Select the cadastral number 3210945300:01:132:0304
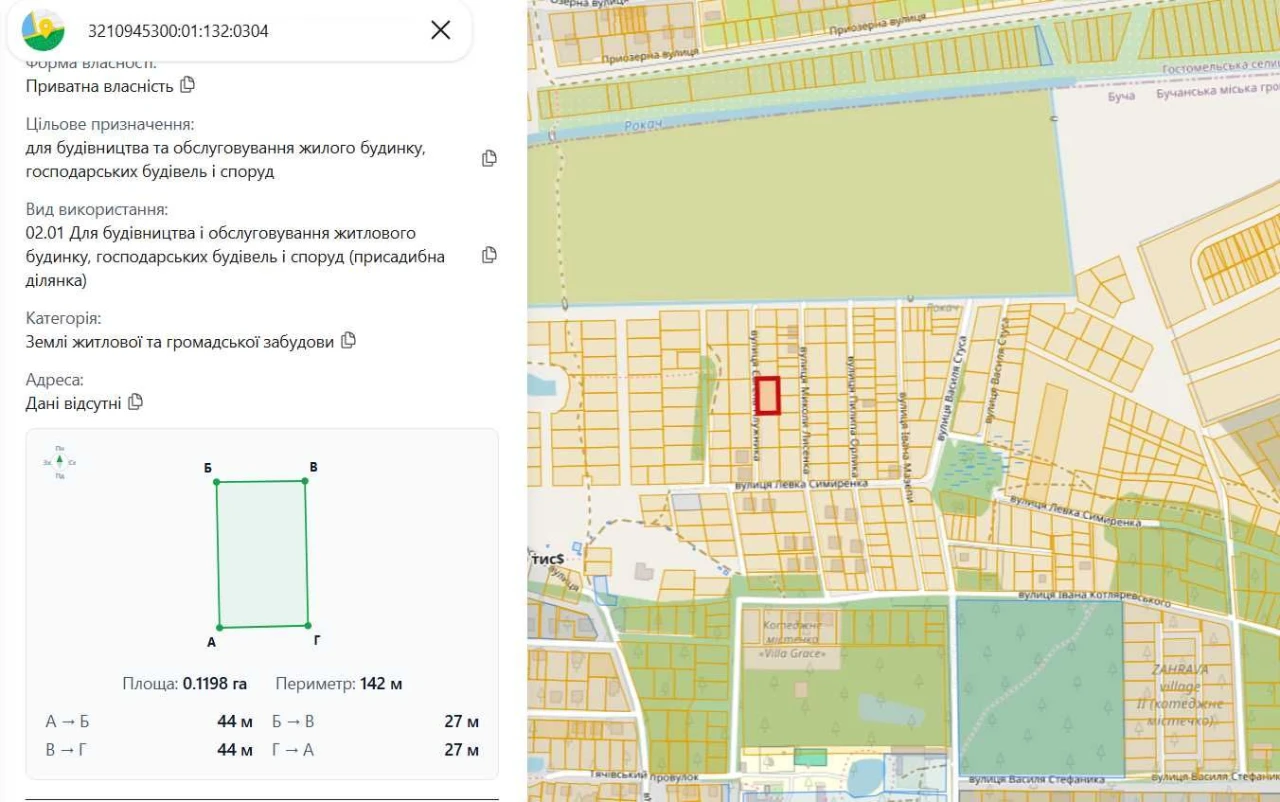1280x802 pixels. pyautogui.click(x=178, y=31)
